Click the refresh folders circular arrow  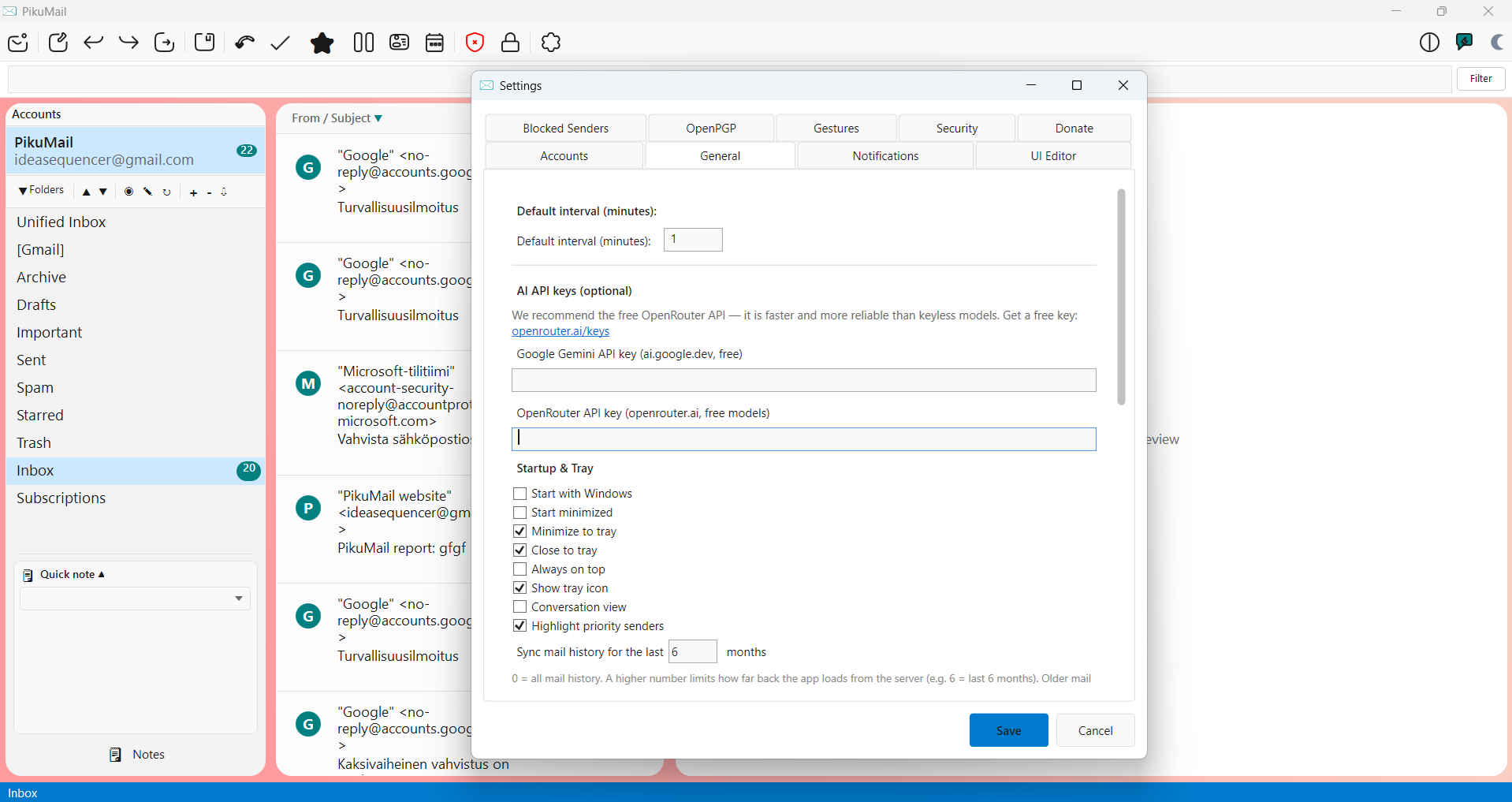tap(166, 192)
